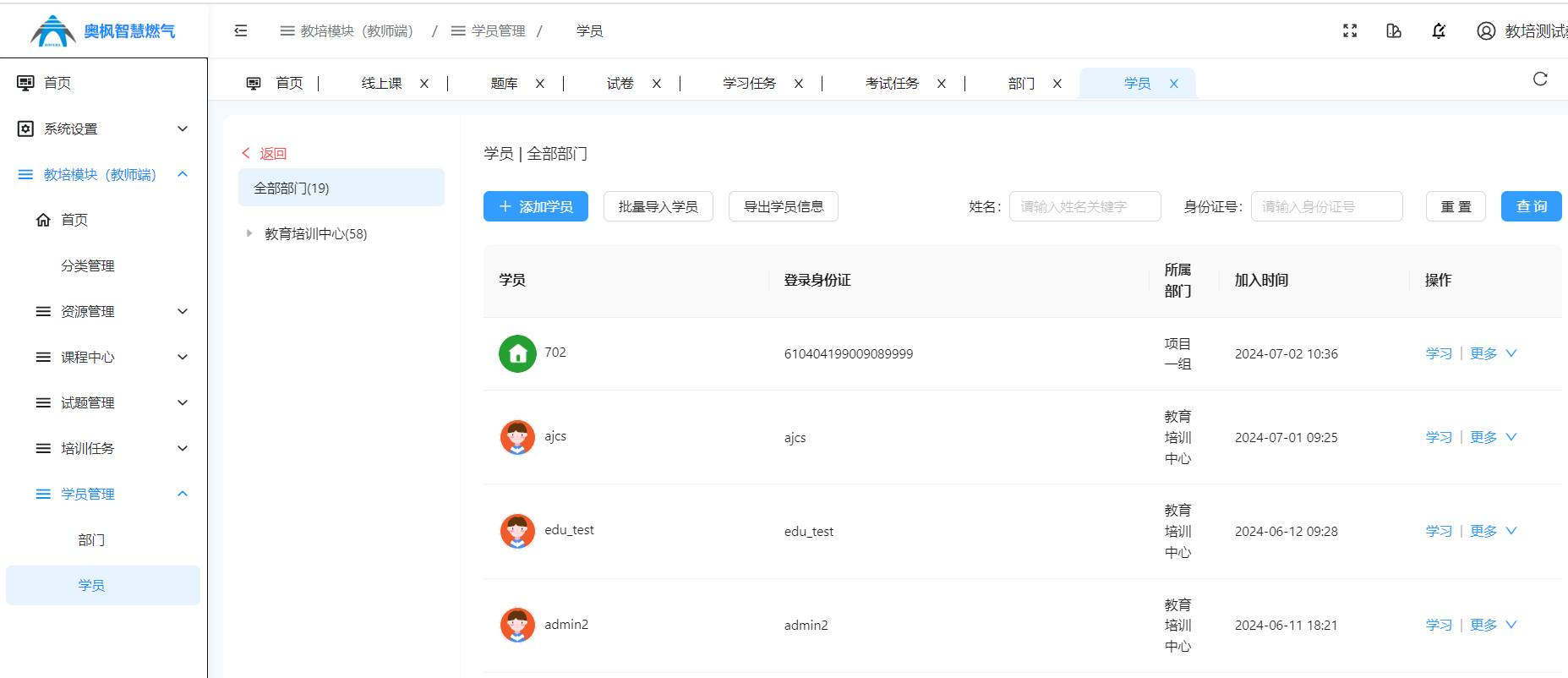Screen dimensions: 1568x678
Task: Open 部门 under 学员管理 in sidebar
Action: click(91, 539)
